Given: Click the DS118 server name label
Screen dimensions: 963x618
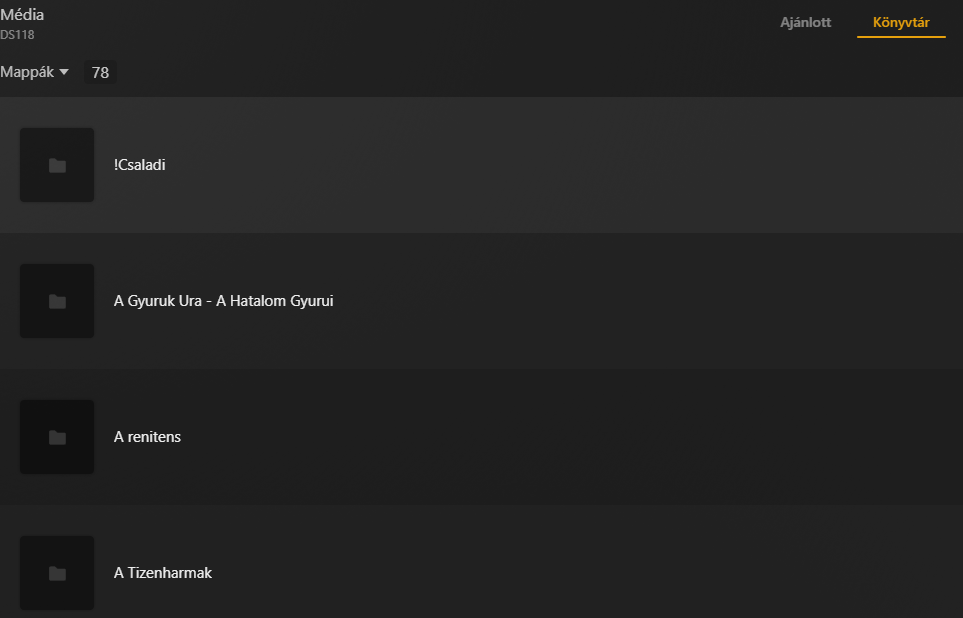Looking at the screenshot, I should coord(18,35).
